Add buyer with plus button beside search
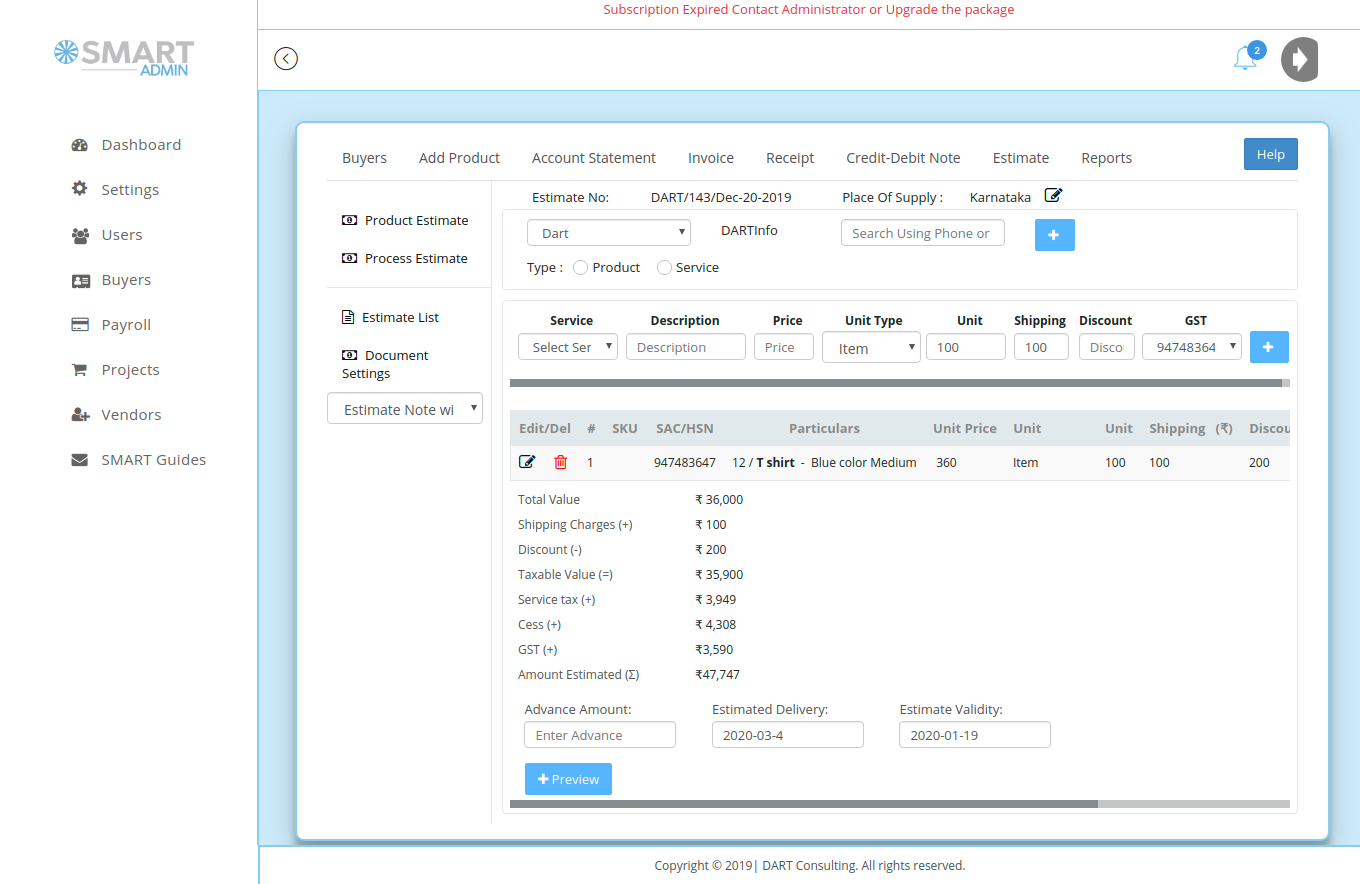 pyautogui.click(x=1054, y=234)
